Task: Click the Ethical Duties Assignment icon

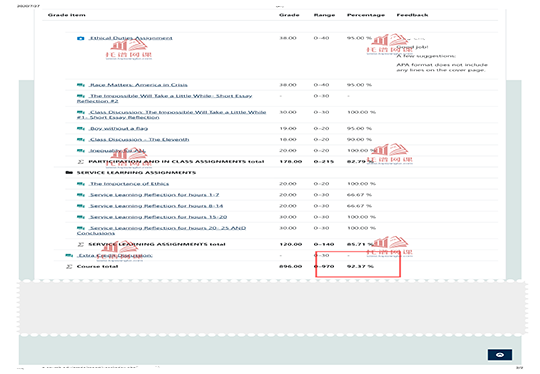Action: coord(80,38)
